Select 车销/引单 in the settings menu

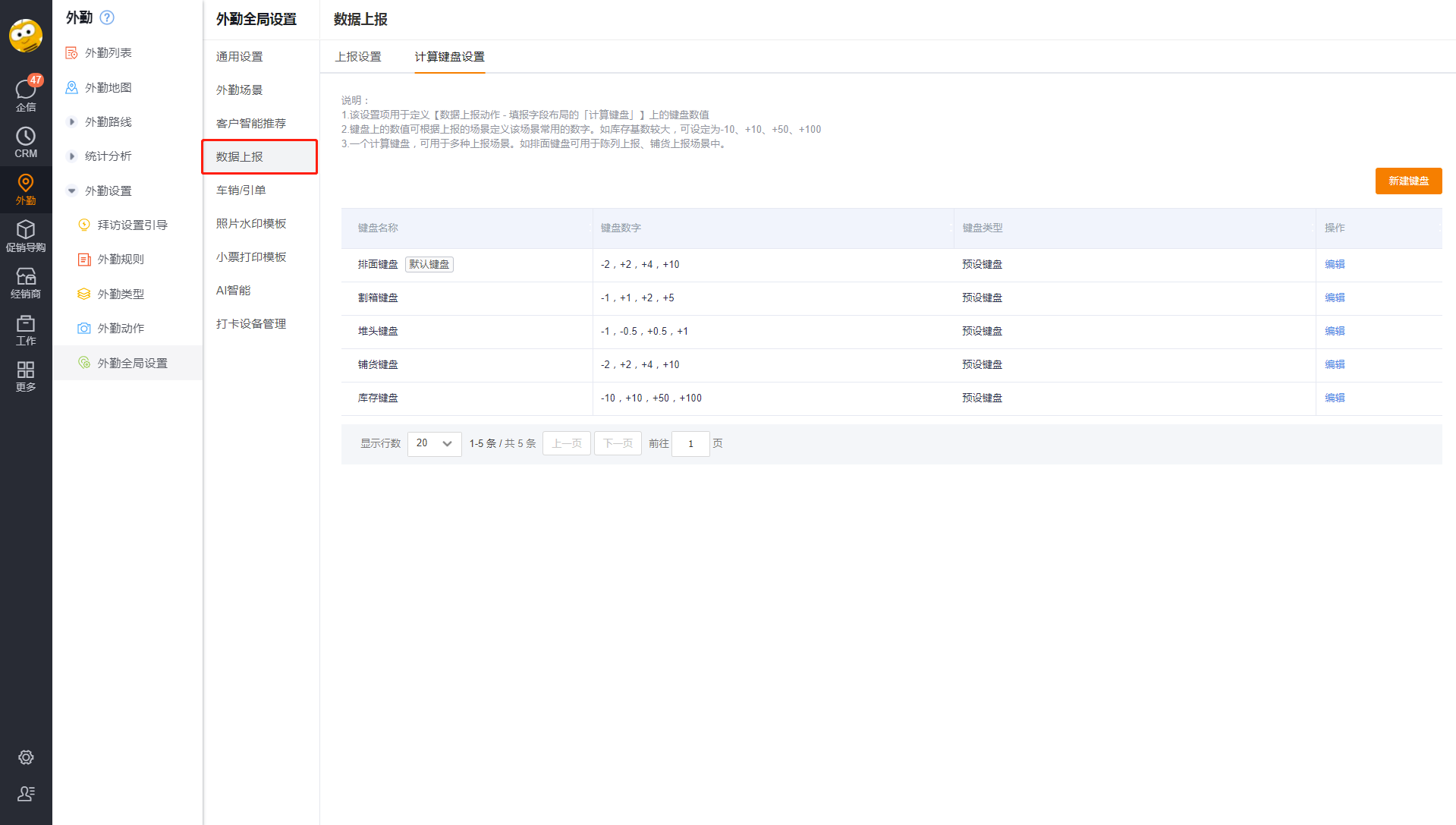[241, 191]
